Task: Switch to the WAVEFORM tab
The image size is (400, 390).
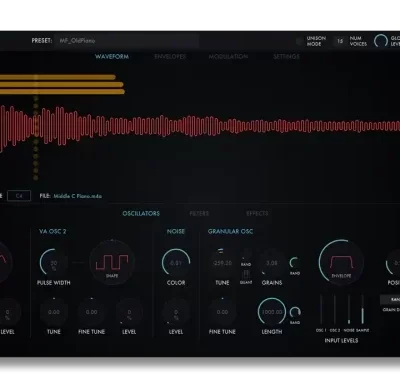Action: [112, 56]
